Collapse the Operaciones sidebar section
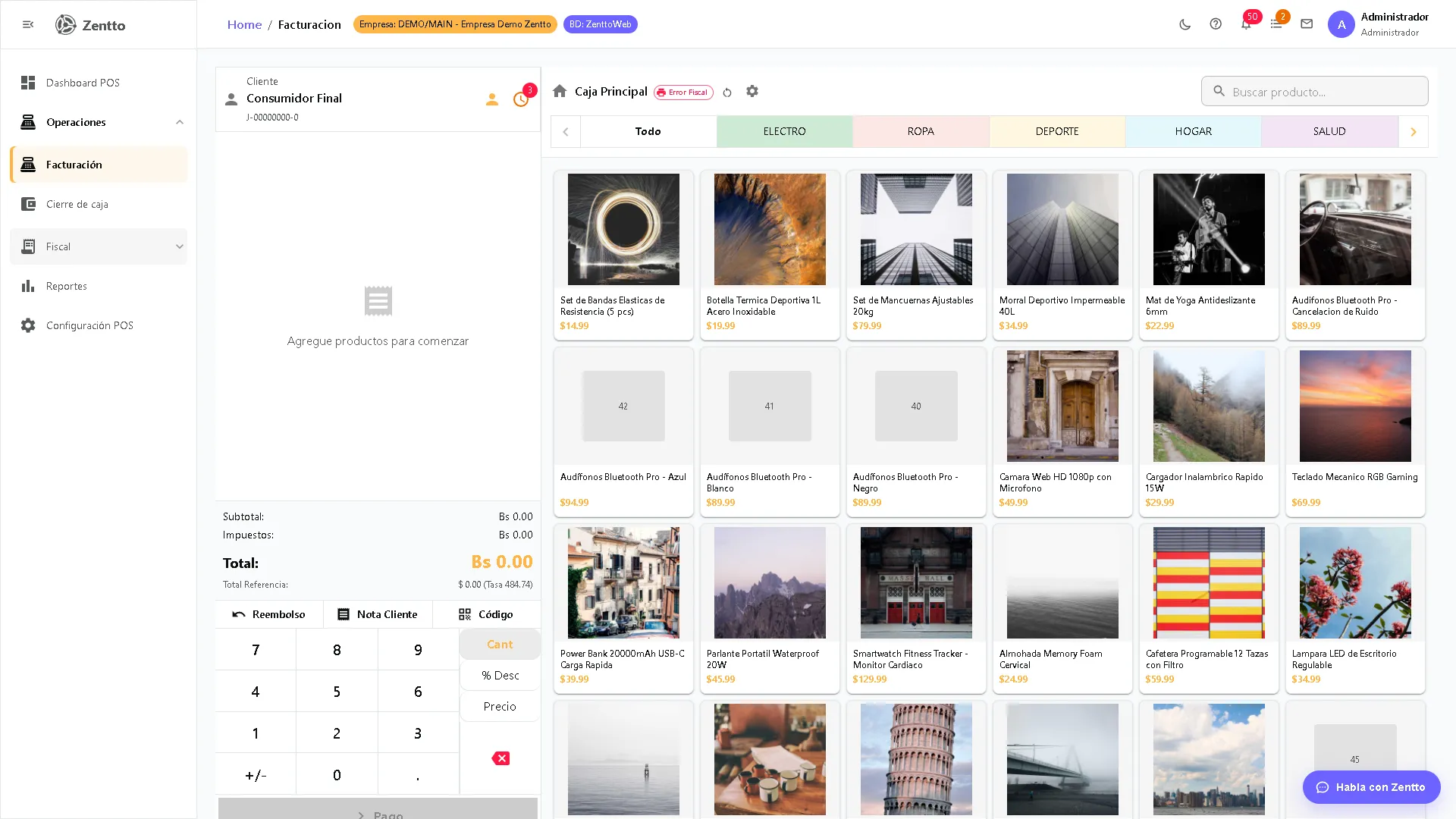The height and width of the screenshot is (819, 1456). point(99,122)
